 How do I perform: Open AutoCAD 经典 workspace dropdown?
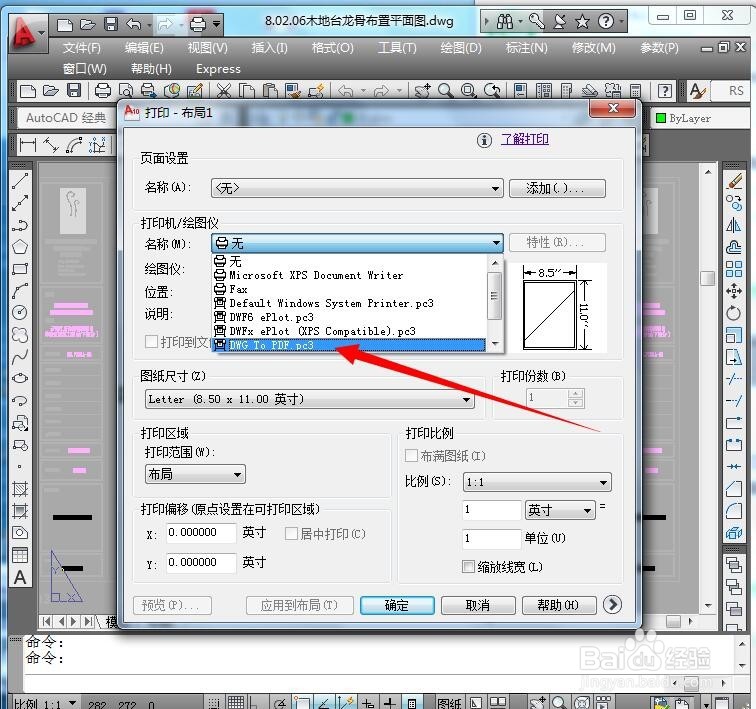pos(66,118)
